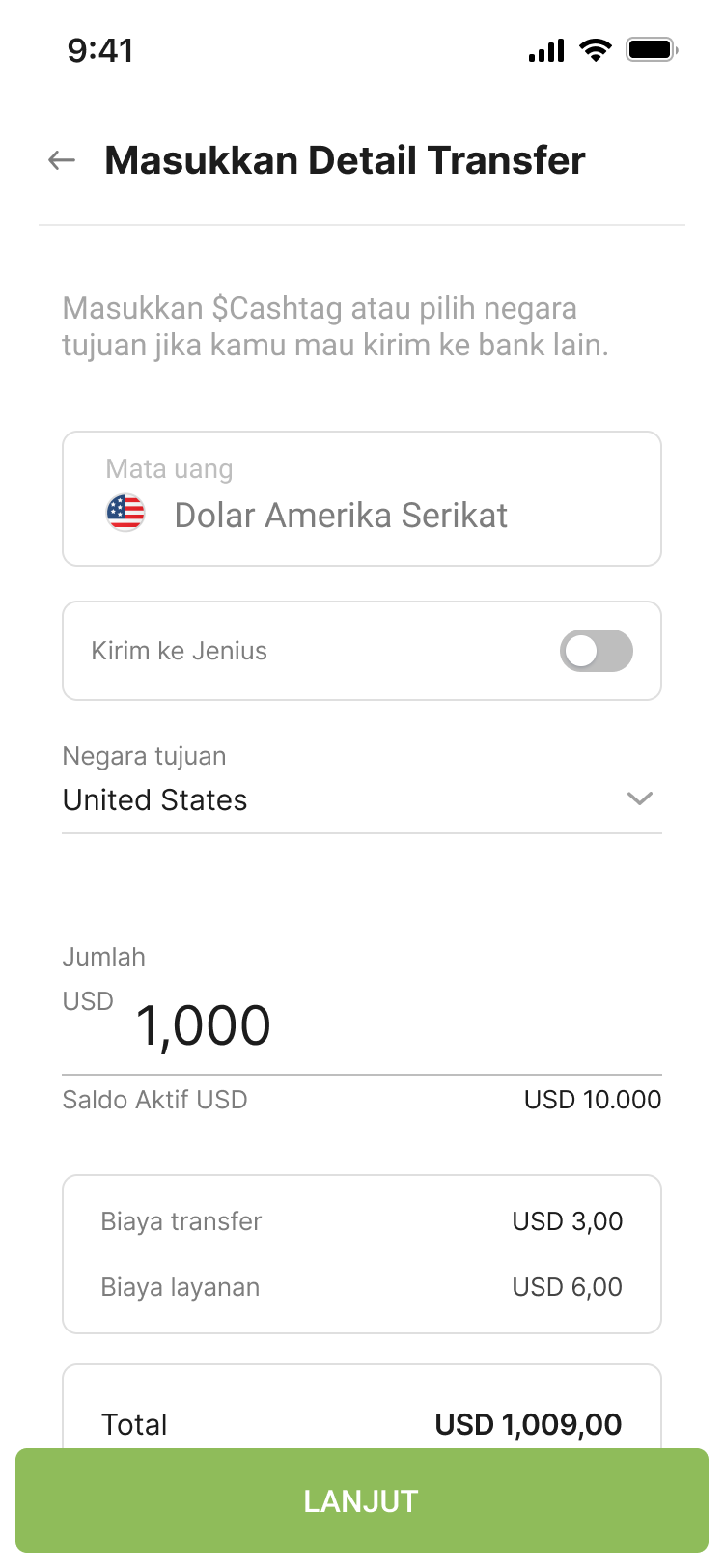Open the Mata uang currency selector
724x1568 pixels.
tap(362, 498)
